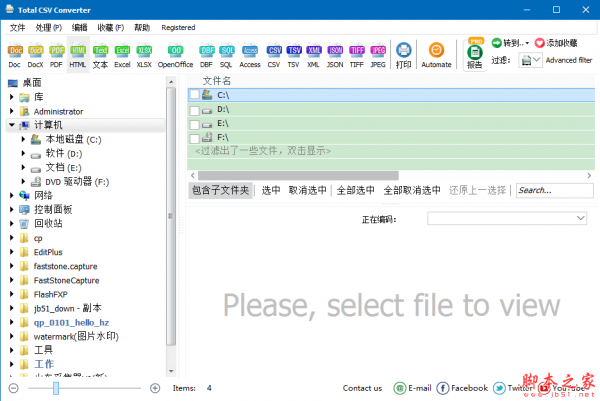Tick the checkbox for F:\
Image resolution: width=600 pixels, height=401 pixels.
194,138
